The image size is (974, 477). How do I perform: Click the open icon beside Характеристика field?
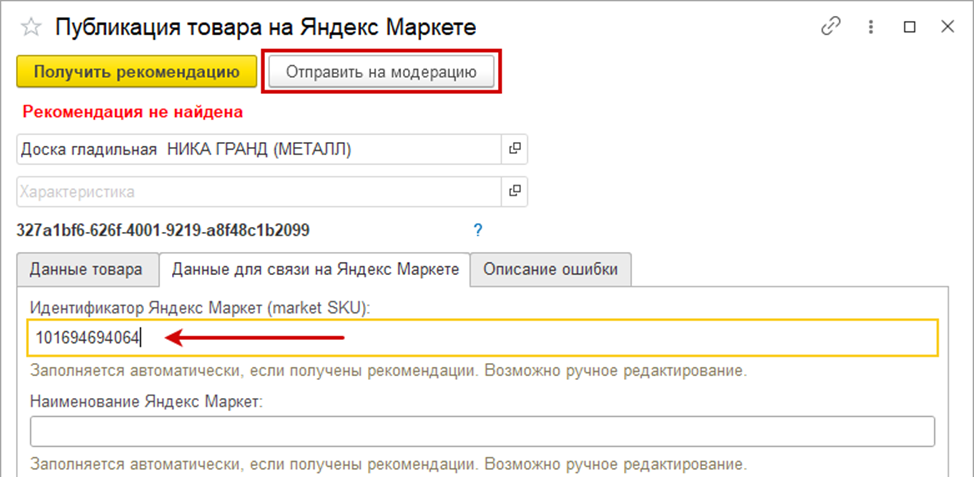(x=515, y=190)
